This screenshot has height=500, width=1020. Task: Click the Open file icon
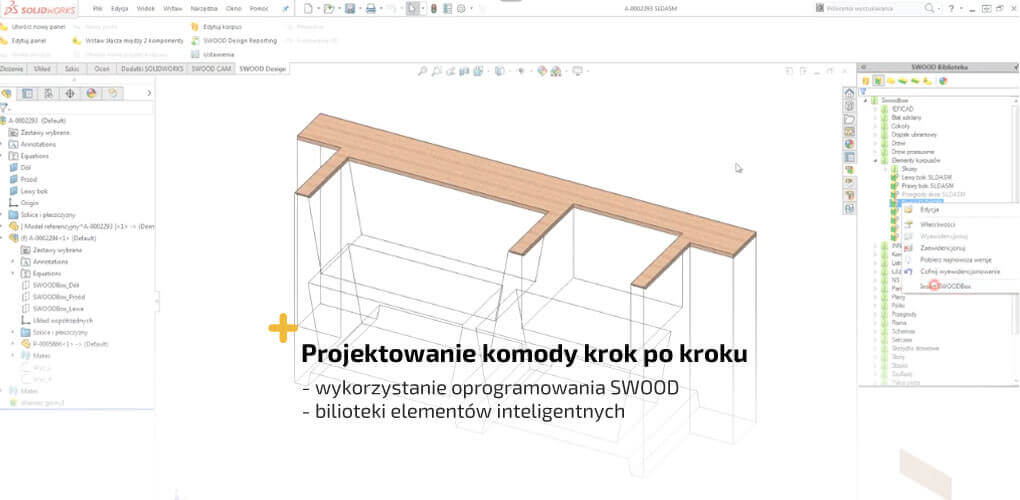[x=329, y=9]
